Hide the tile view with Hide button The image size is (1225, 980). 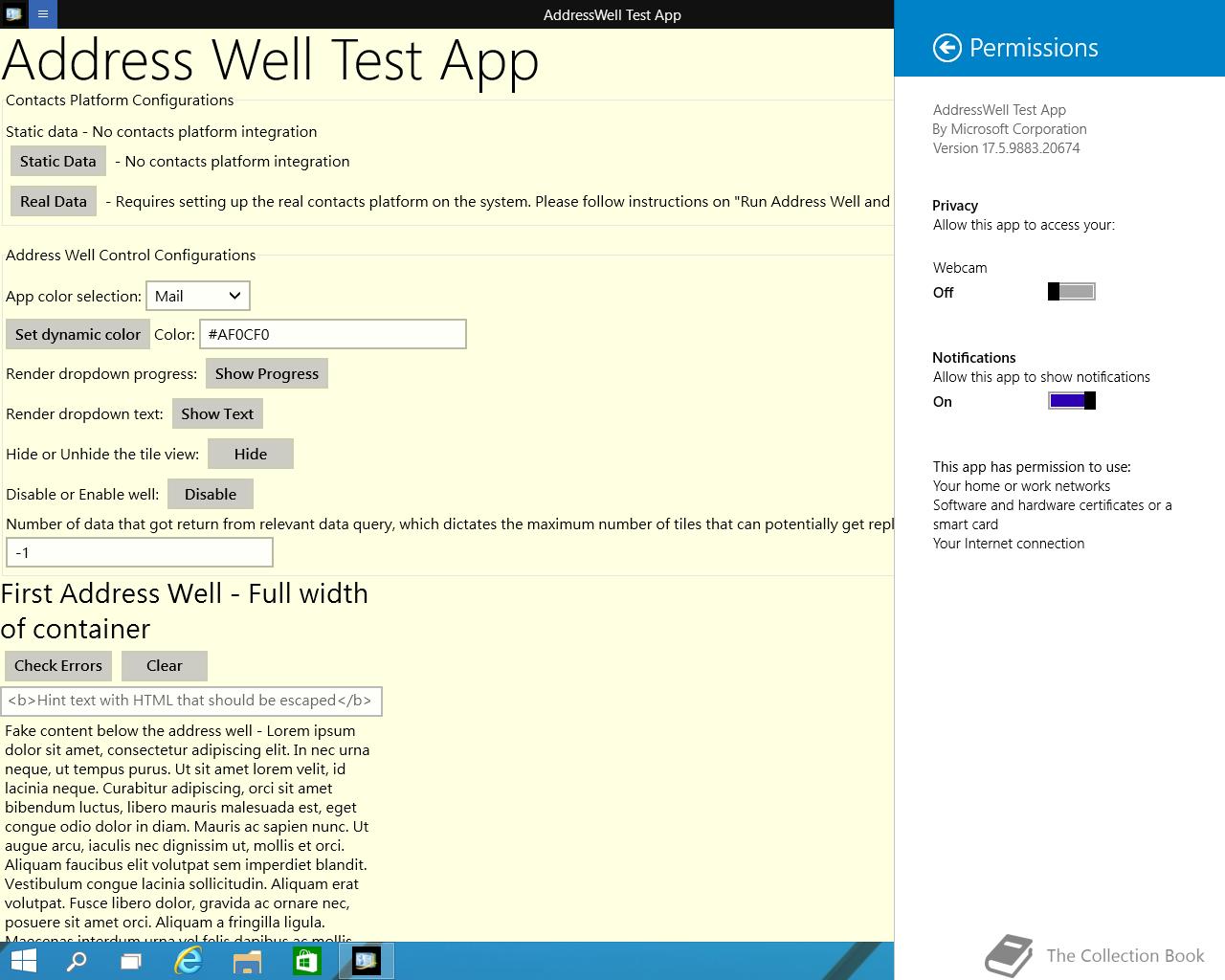(251, 454)
